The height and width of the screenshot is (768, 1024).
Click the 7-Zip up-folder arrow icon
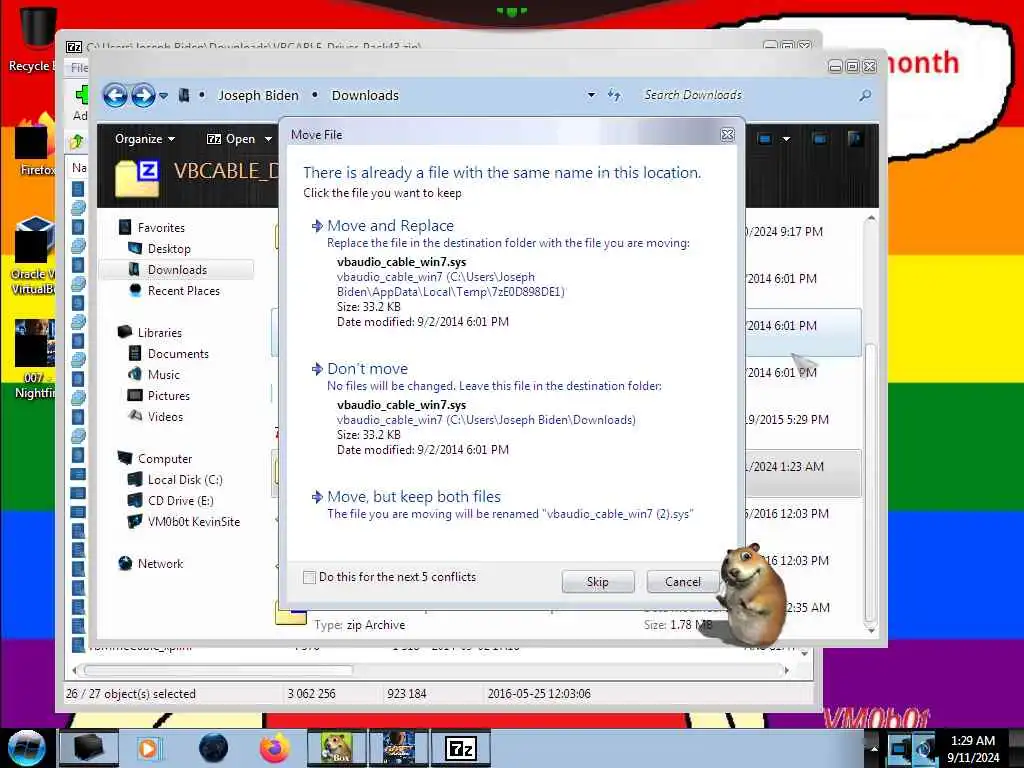pos(77,141)
